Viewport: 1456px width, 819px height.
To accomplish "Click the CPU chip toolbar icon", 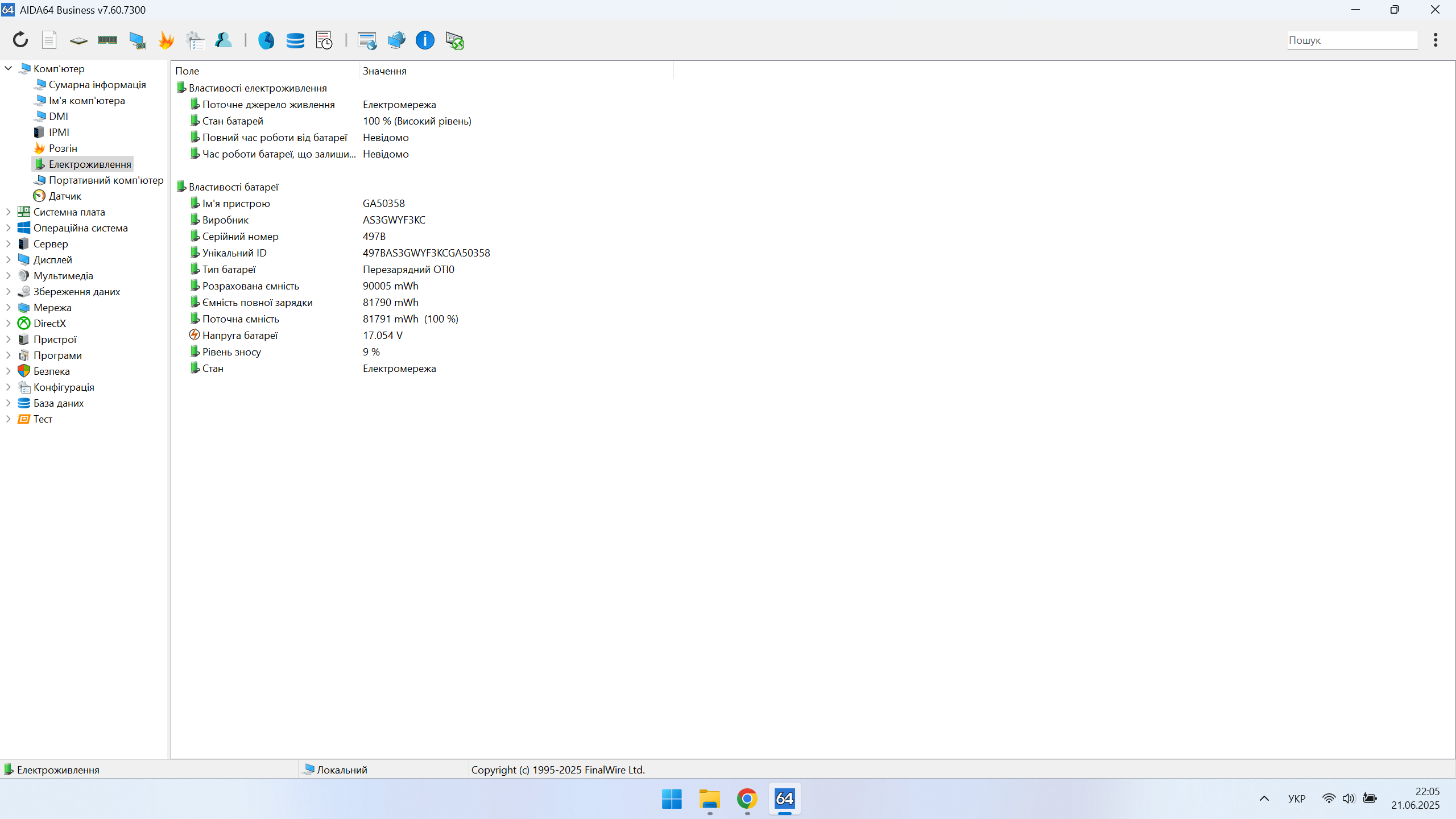I will pos(78,40).
